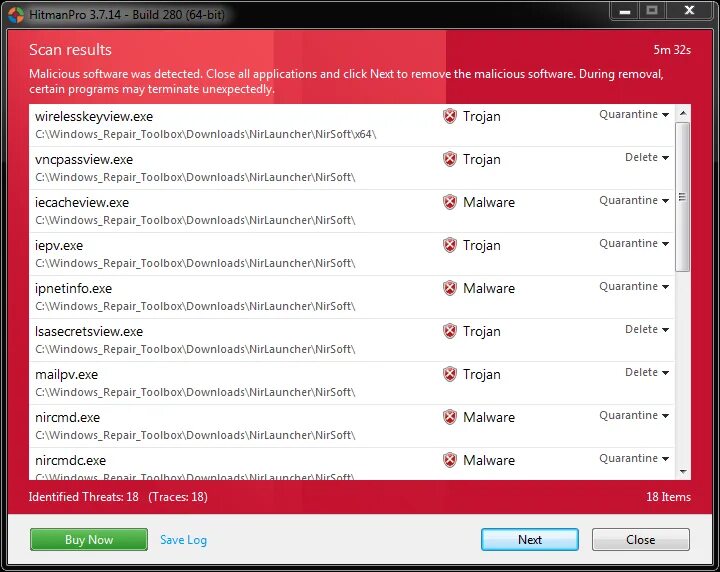720x572 pixels.
Task: Open the Quarantine dropdown for nircmdc.exe
Action: click(x=634, y=458)
